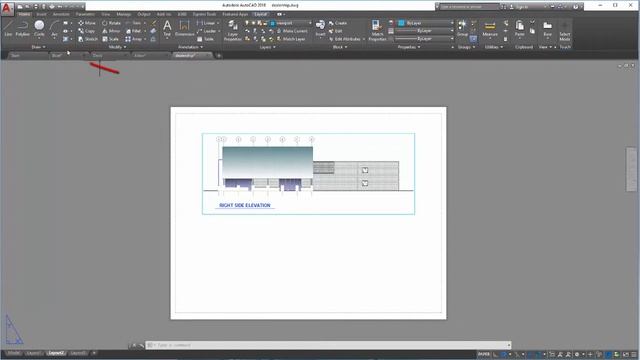
Task: Expand the Modify panel
Action: click(x=117, y=47)
